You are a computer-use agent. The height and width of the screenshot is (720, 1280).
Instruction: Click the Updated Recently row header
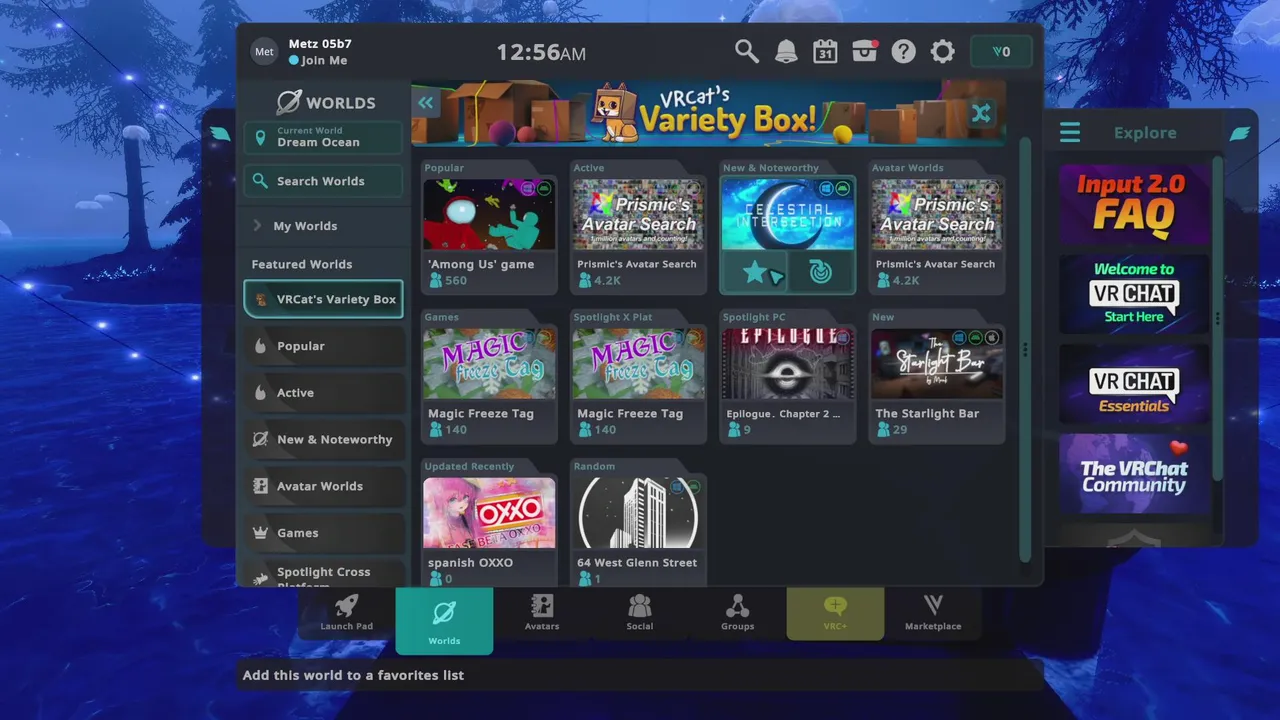coord(469,466)
